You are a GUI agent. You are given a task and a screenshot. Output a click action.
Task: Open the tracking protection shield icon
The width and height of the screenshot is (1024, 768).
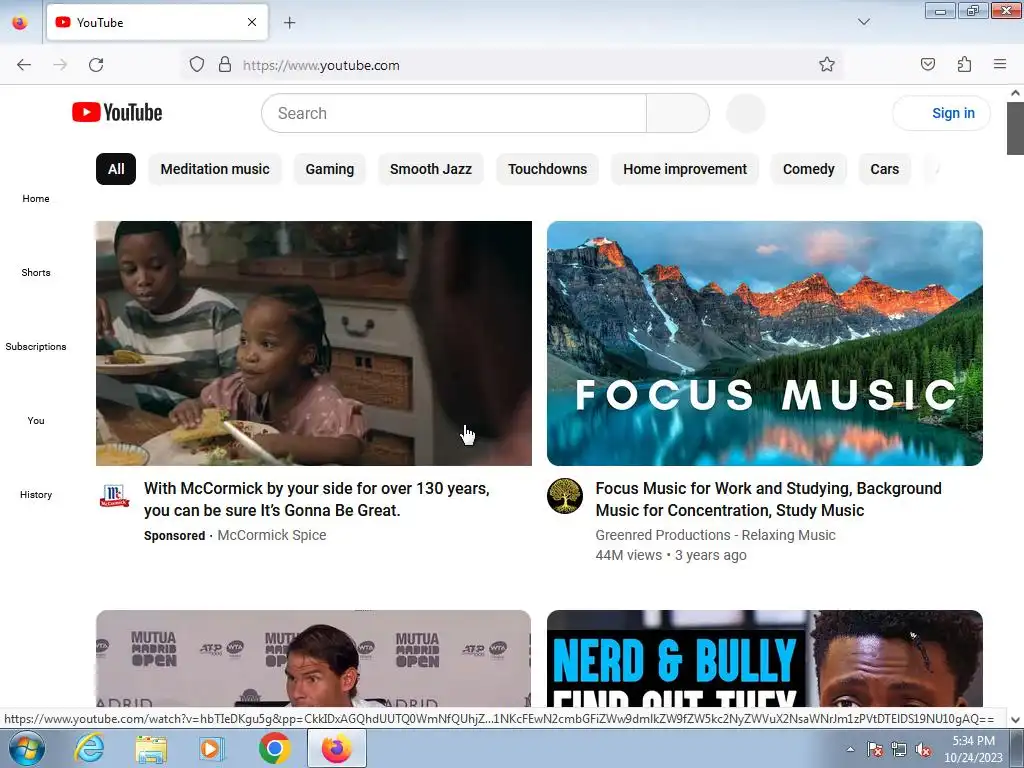point(197,65)
